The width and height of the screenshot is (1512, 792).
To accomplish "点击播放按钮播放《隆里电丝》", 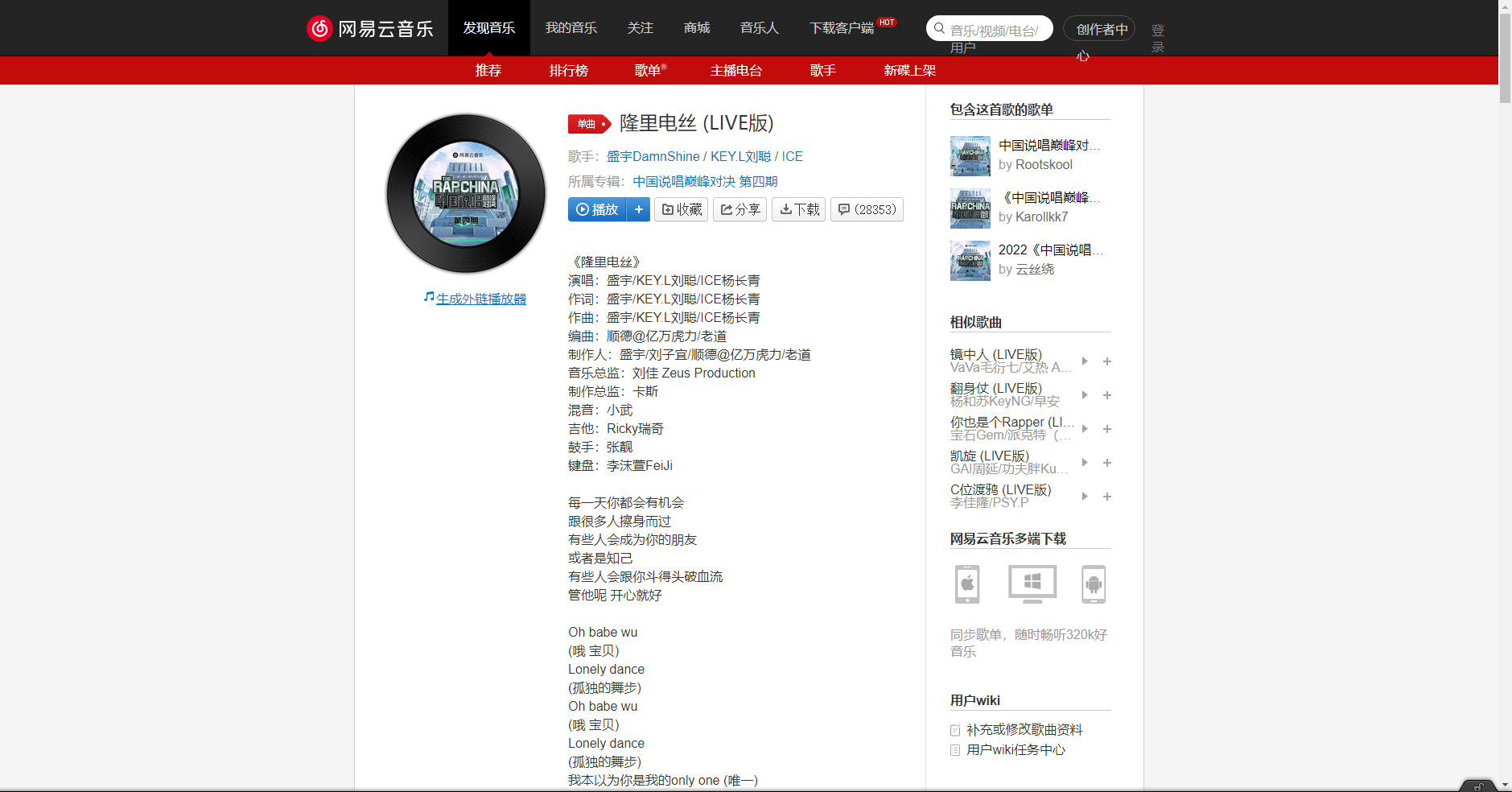I will point(596,209).
